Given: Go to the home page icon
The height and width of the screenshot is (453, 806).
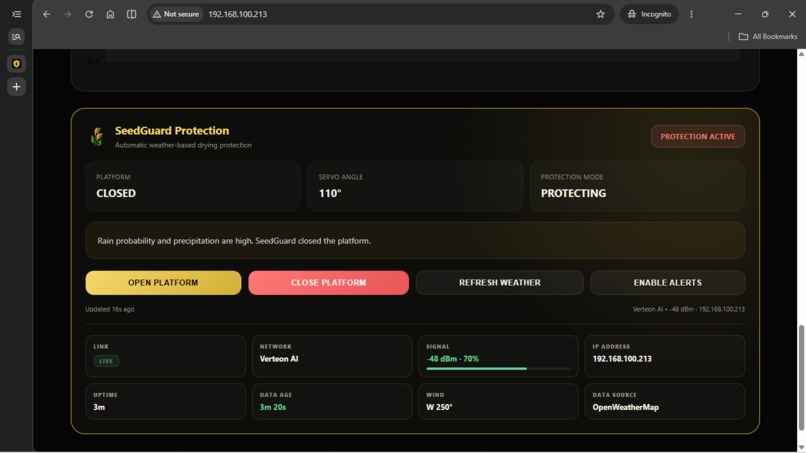Looking at the screenshot, I should click(x=110, y=14).
